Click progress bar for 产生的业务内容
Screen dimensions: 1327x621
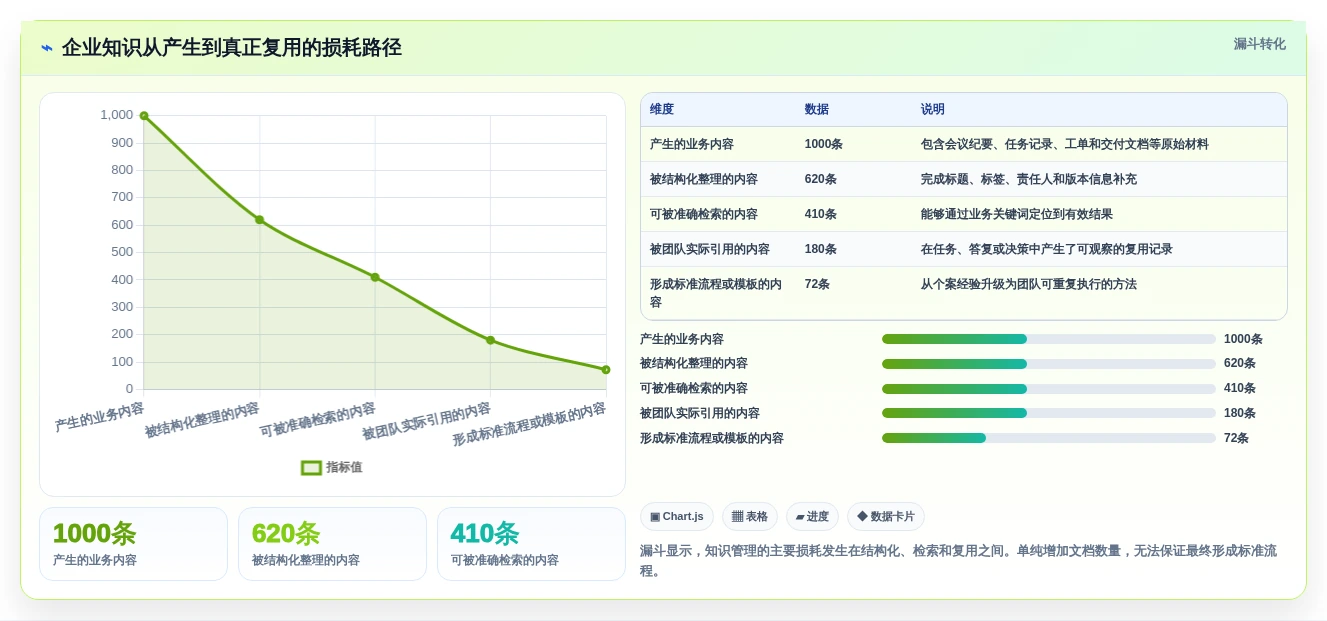tap(1049, 339)
